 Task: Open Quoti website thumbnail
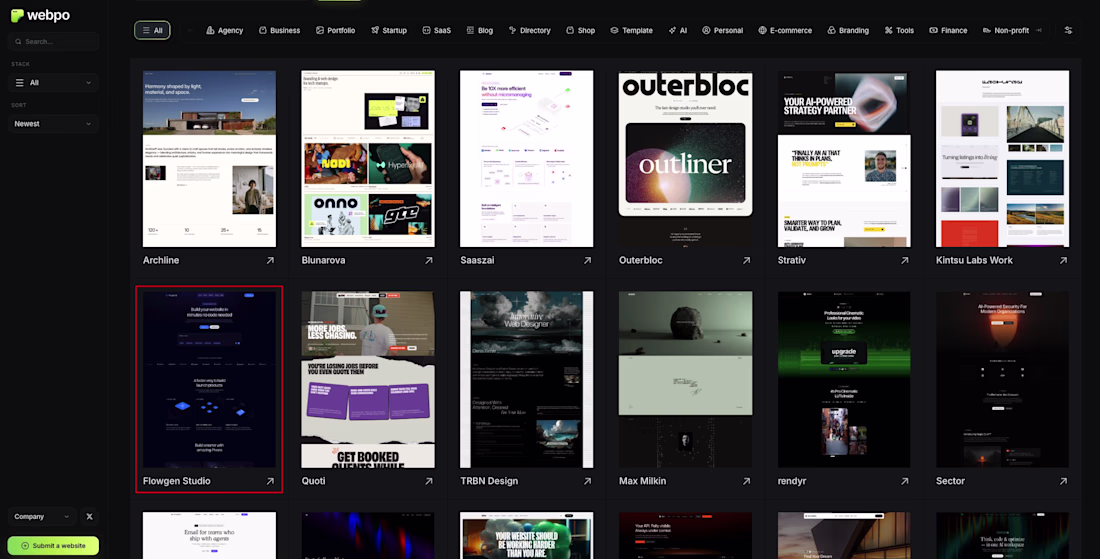tap(368, 379)
